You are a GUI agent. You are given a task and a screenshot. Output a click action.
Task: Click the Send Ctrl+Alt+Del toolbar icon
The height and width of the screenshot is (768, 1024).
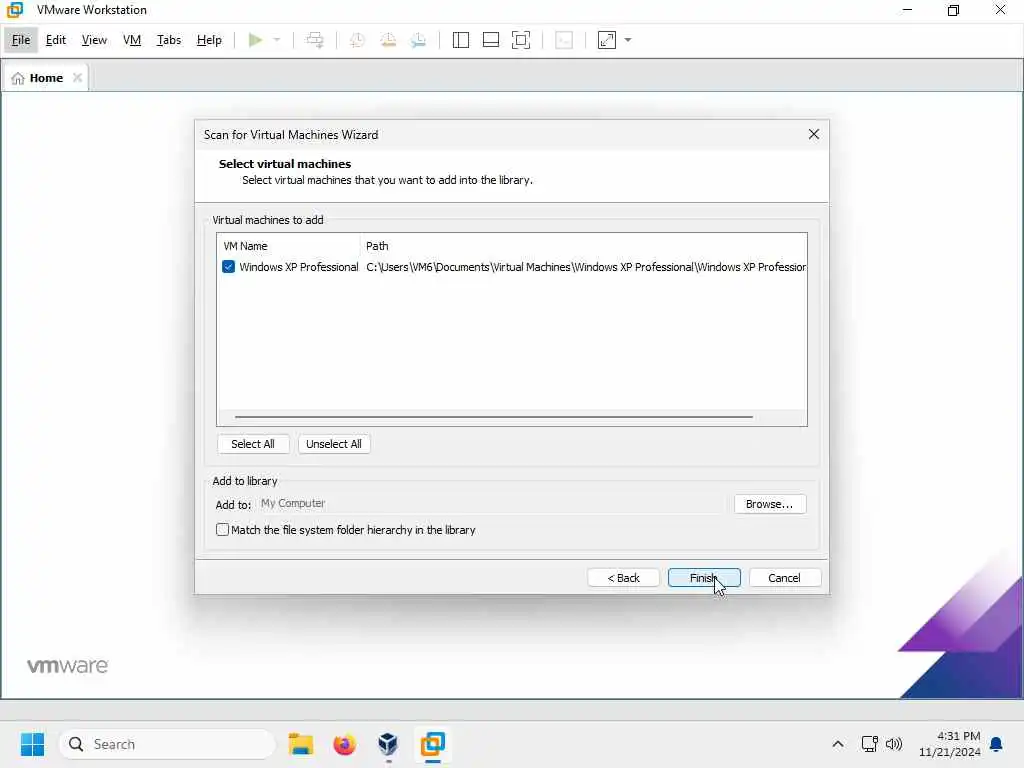pos(315,40)
